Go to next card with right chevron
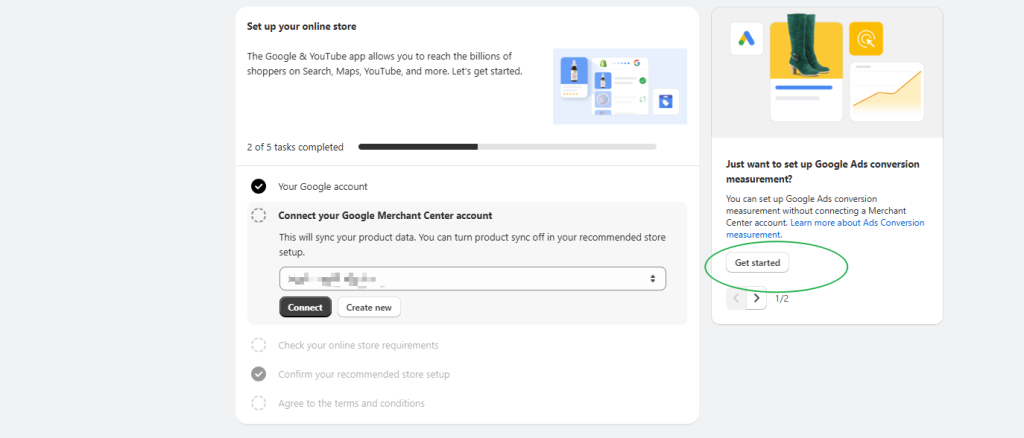 pyautogui.click(x=757, y=298)
